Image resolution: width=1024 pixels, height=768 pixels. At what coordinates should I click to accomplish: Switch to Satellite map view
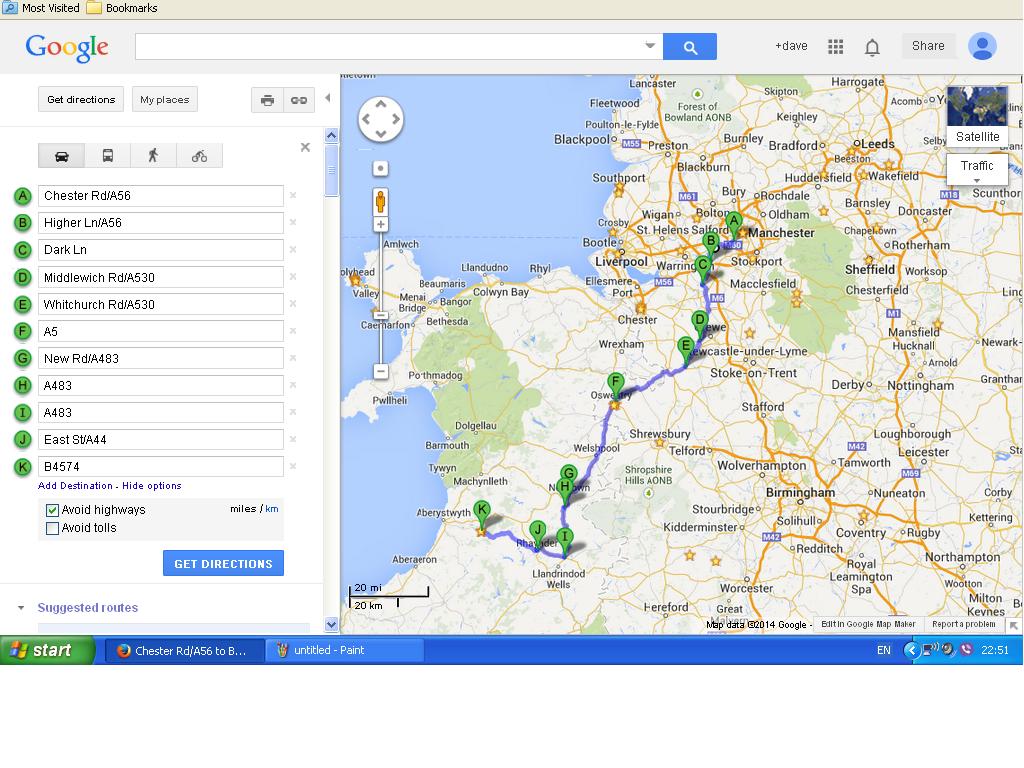(977, 115)
